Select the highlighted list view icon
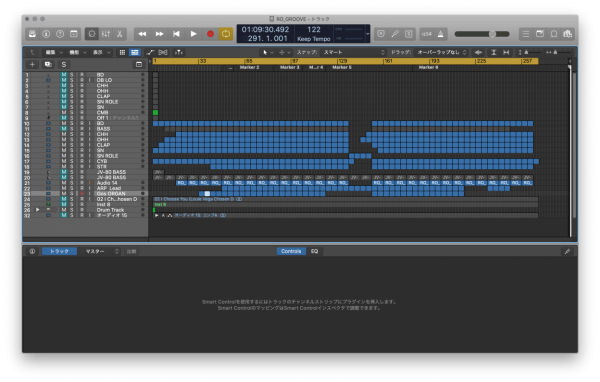This screenshot has height=382, width=600. pos(135,52)
